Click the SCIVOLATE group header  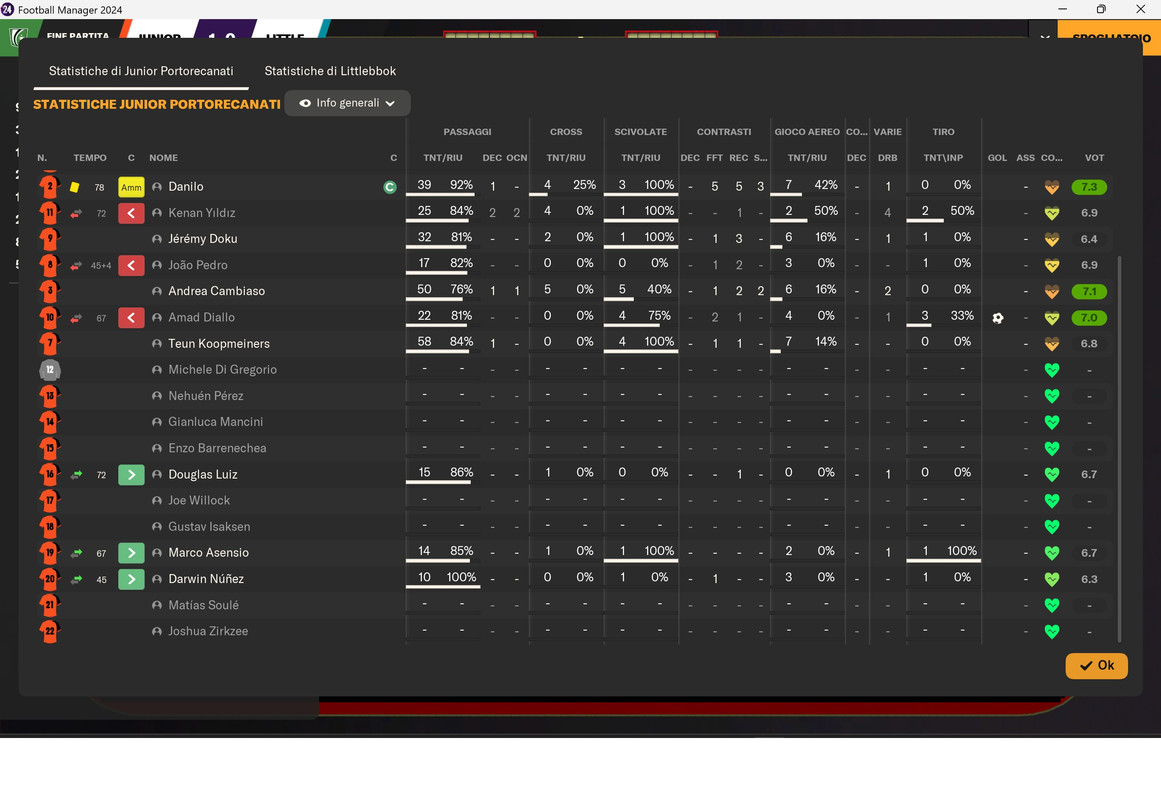[x=640, y=132]
